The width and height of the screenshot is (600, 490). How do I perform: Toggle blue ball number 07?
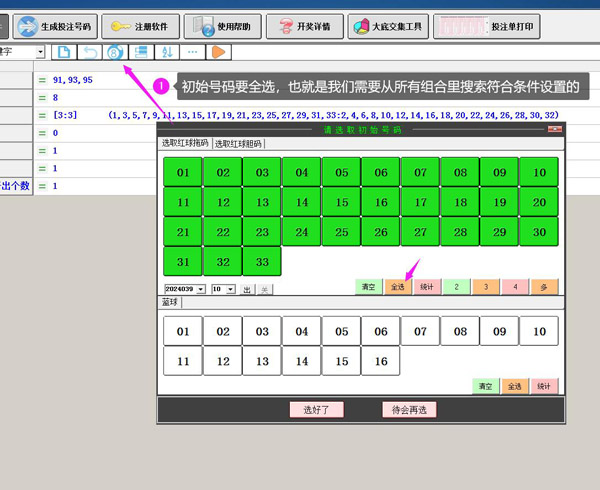pos(420,331)
